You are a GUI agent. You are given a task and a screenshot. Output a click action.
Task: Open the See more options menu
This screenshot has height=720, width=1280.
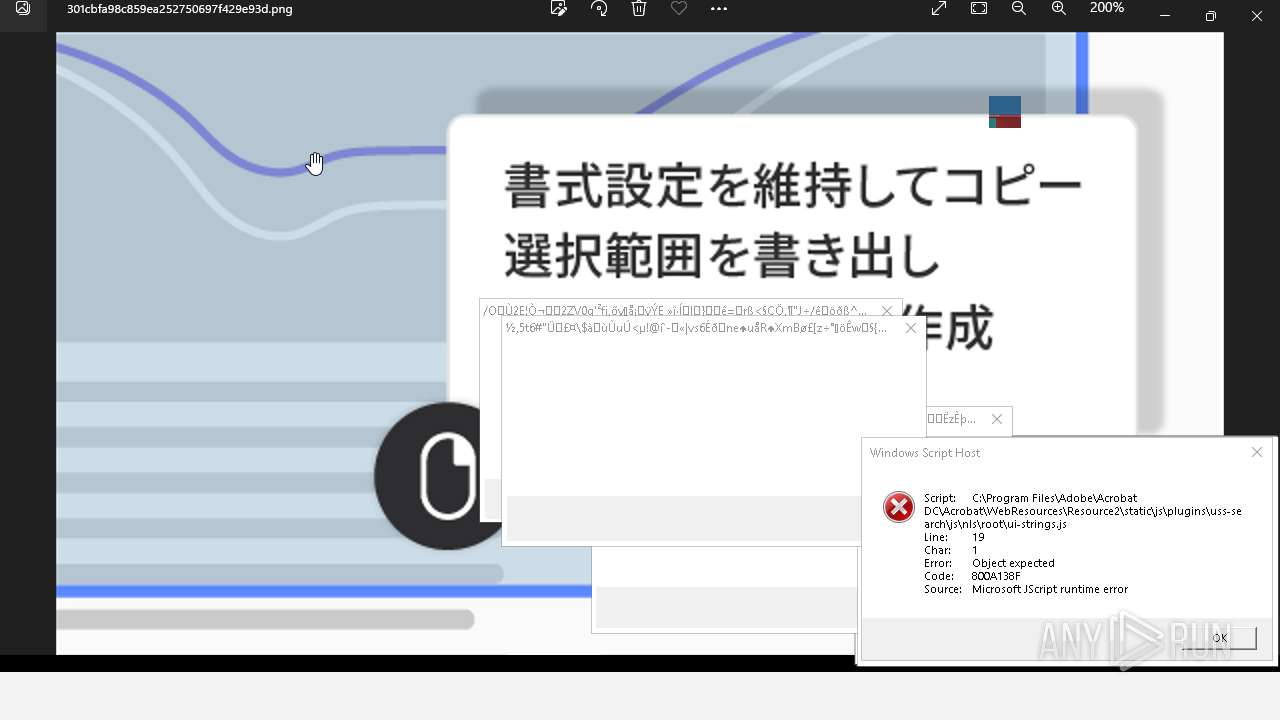(x=719, y=9)
